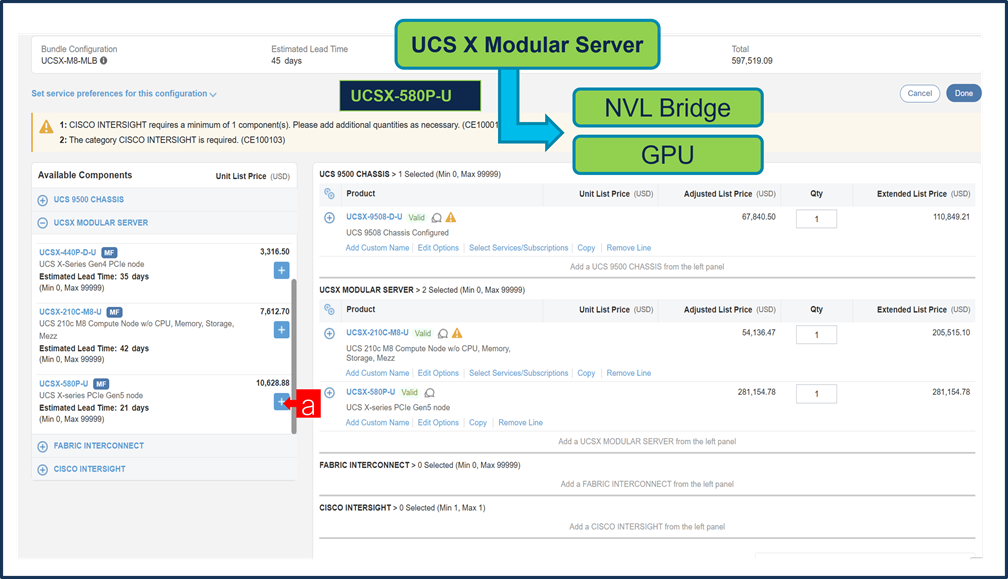Open UCSX-210C-M8-U link in selected products
The height and width of the screenshot is (579, 1008).
377,333
